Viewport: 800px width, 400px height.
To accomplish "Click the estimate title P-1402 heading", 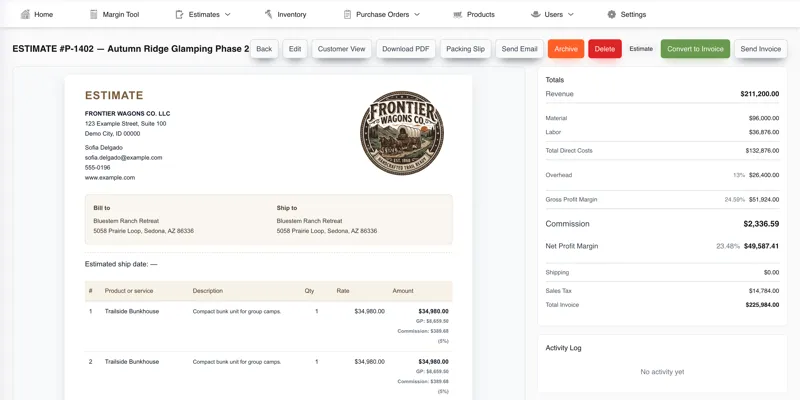I will coord(131,49).
